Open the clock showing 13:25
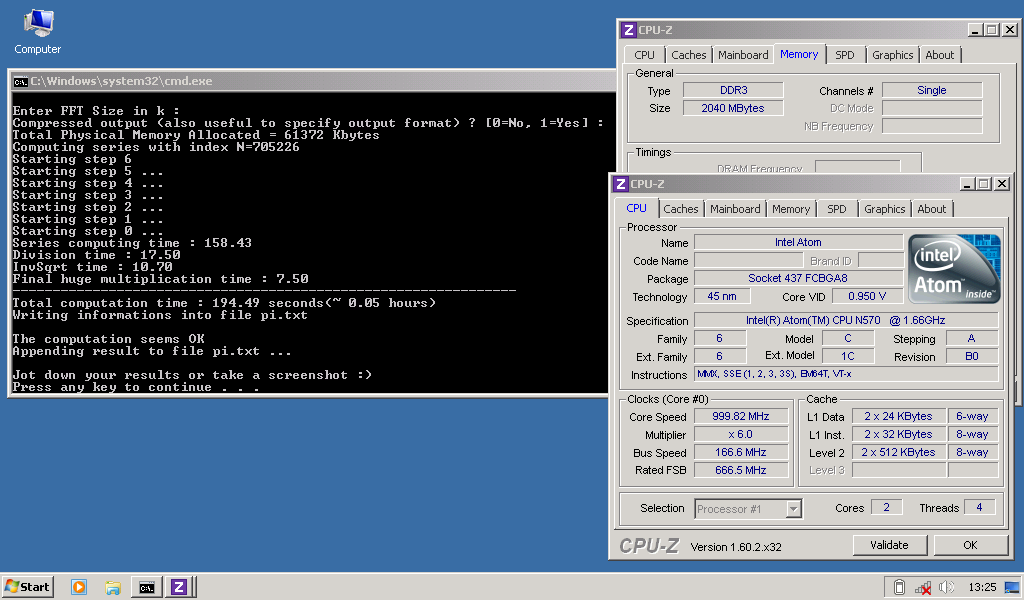 pos(982,587)
